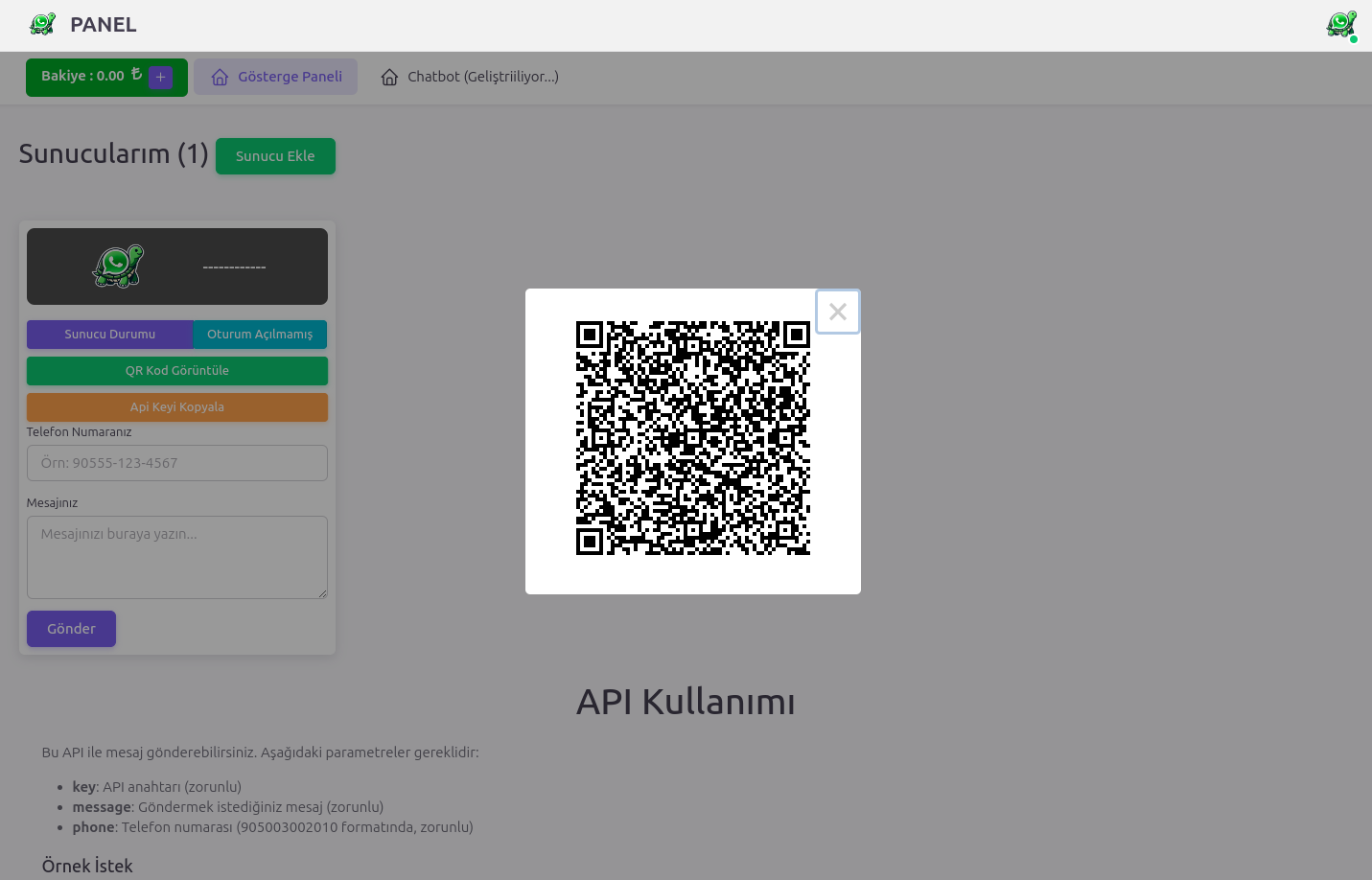Click the Bakiye balance button
Screen dimensions: 1372x880
click(x=106, y=78)
